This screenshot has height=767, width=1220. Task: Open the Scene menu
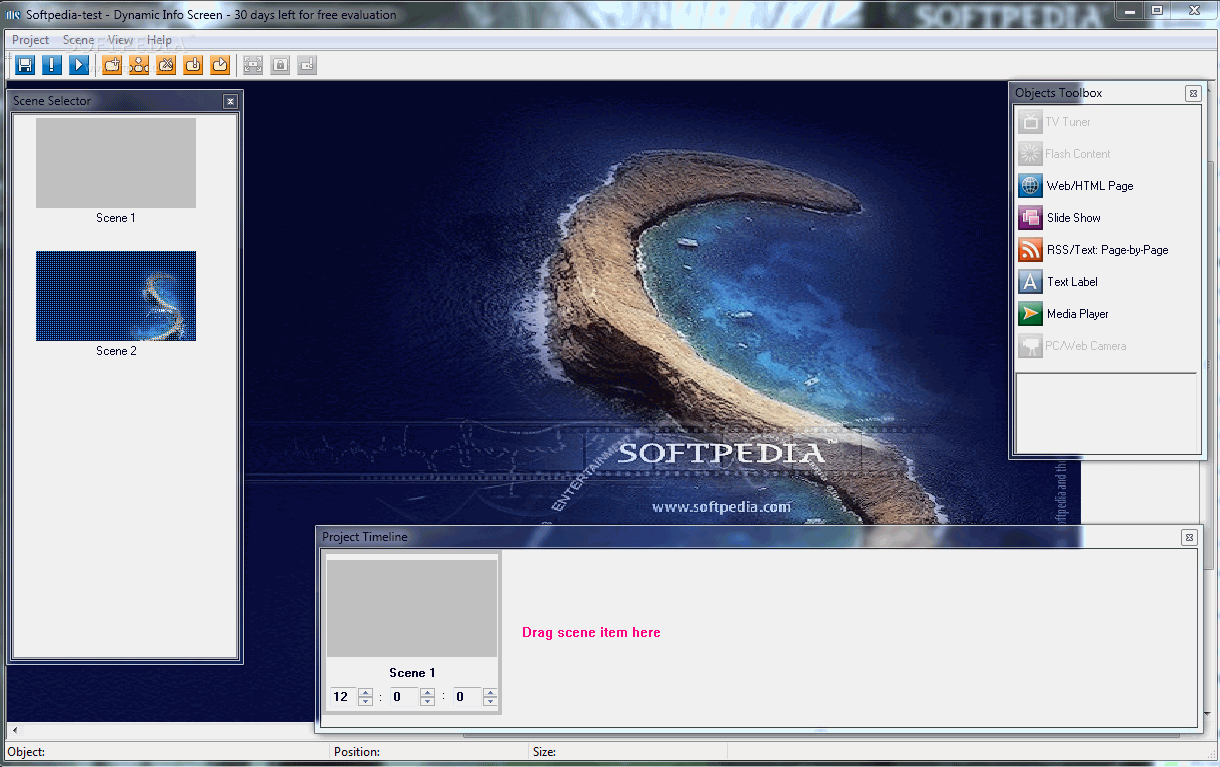pos(78,40)
